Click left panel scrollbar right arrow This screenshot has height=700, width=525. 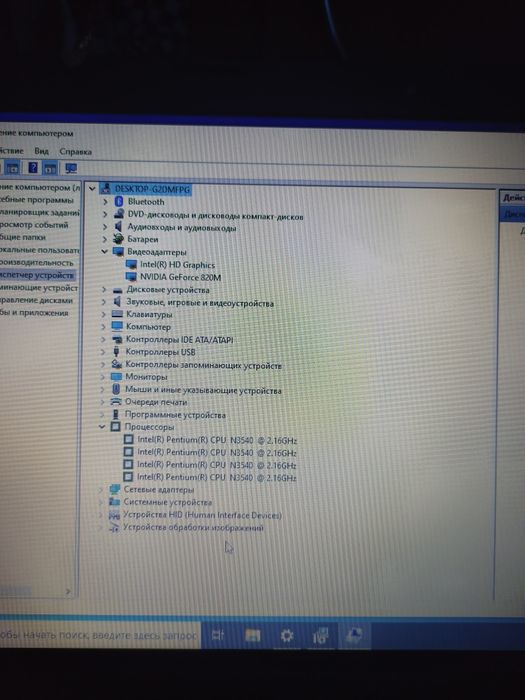[68, 591]
